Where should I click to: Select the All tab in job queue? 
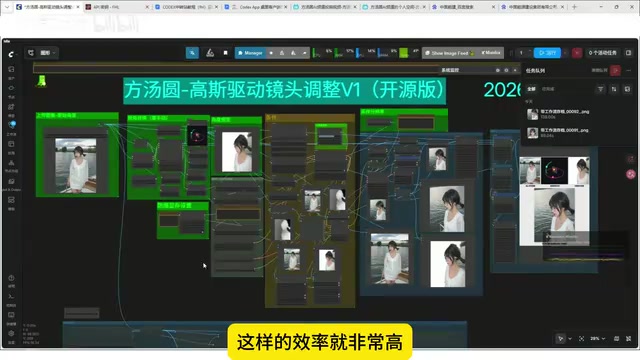coord(531,89)
